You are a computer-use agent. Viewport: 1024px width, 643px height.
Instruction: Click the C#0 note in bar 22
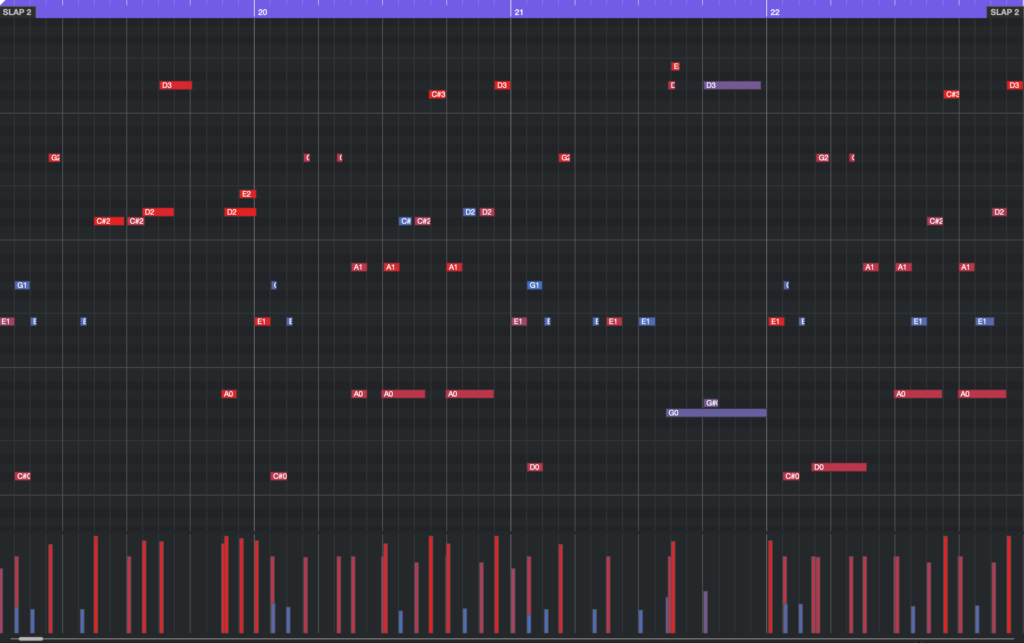[x=791, y=476]
